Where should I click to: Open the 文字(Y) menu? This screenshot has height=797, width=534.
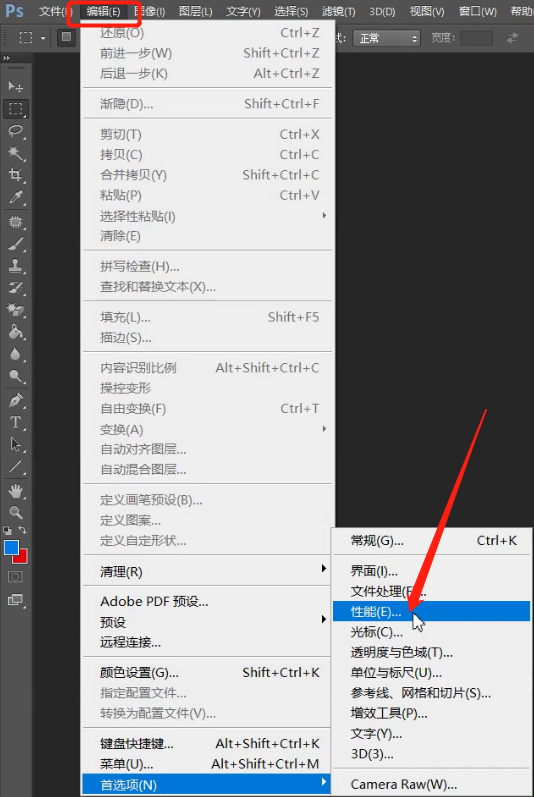click(x=243, y=11)
